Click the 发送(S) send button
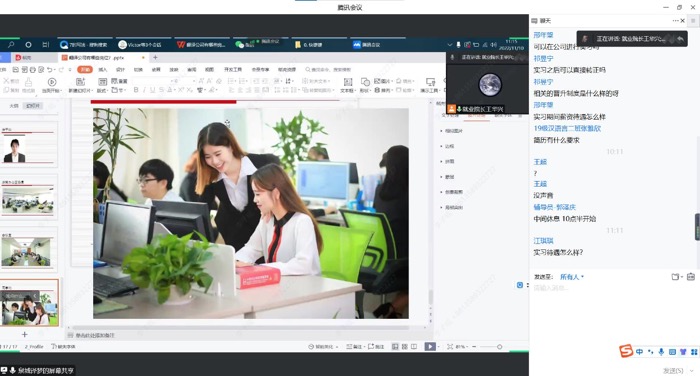 pyautogui.click(x=673, y=371)
